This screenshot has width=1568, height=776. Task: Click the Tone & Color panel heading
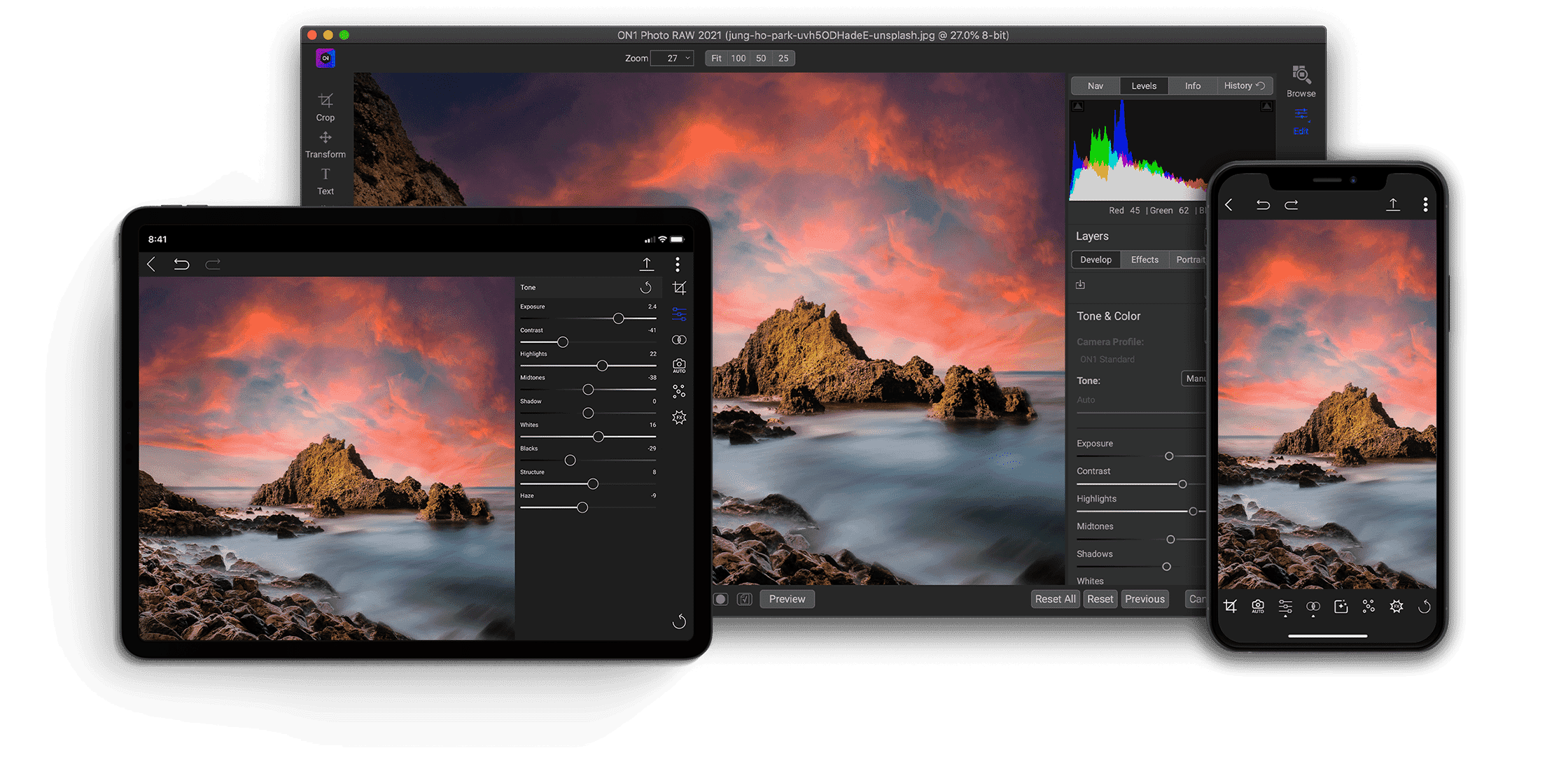1108,316
